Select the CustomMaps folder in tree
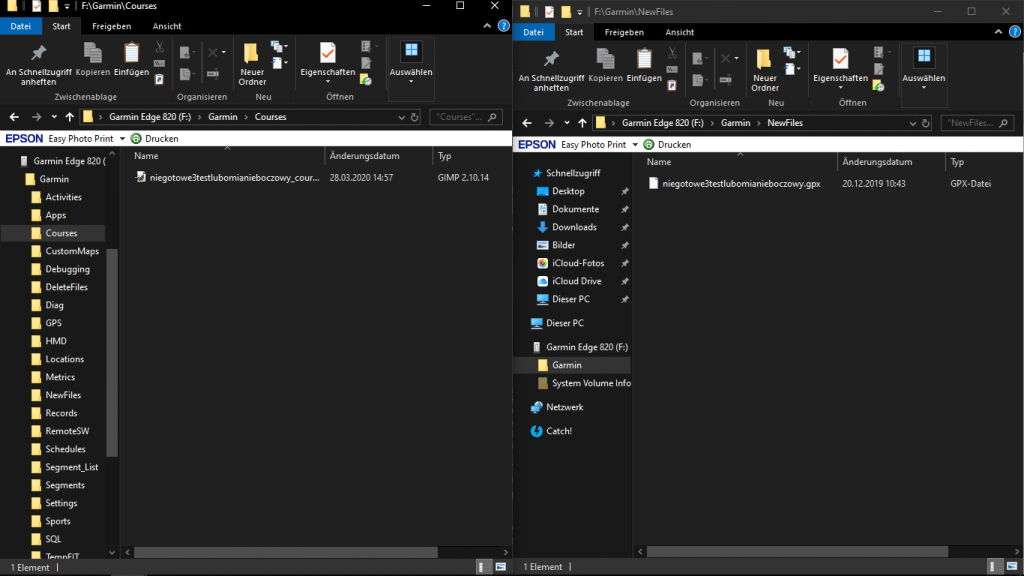This screenshot has width=1024, height=576. point(72,251)
